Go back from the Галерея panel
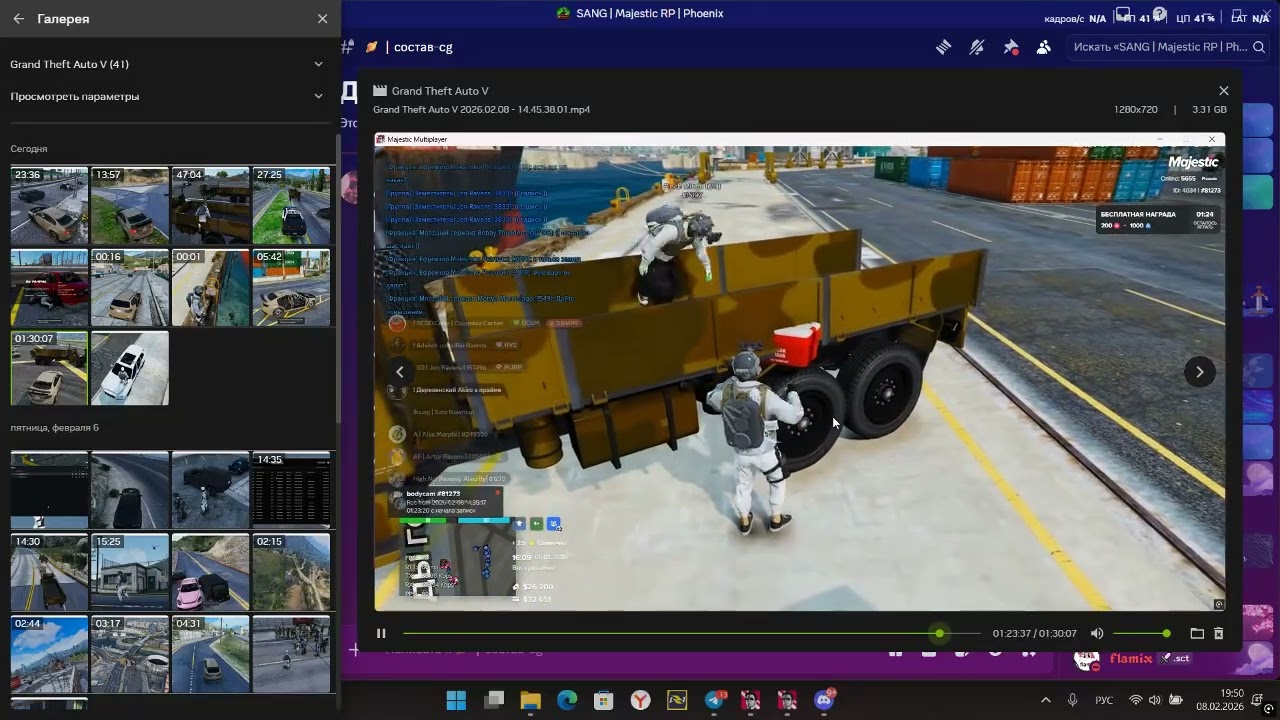The image size is (1280, 720). [18, 19]
